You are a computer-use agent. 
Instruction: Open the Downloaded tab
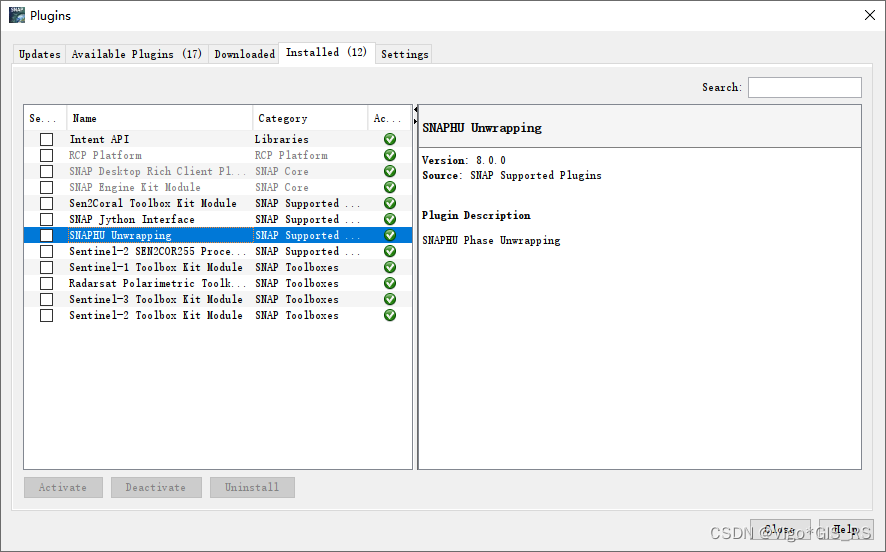pos(244,54)
